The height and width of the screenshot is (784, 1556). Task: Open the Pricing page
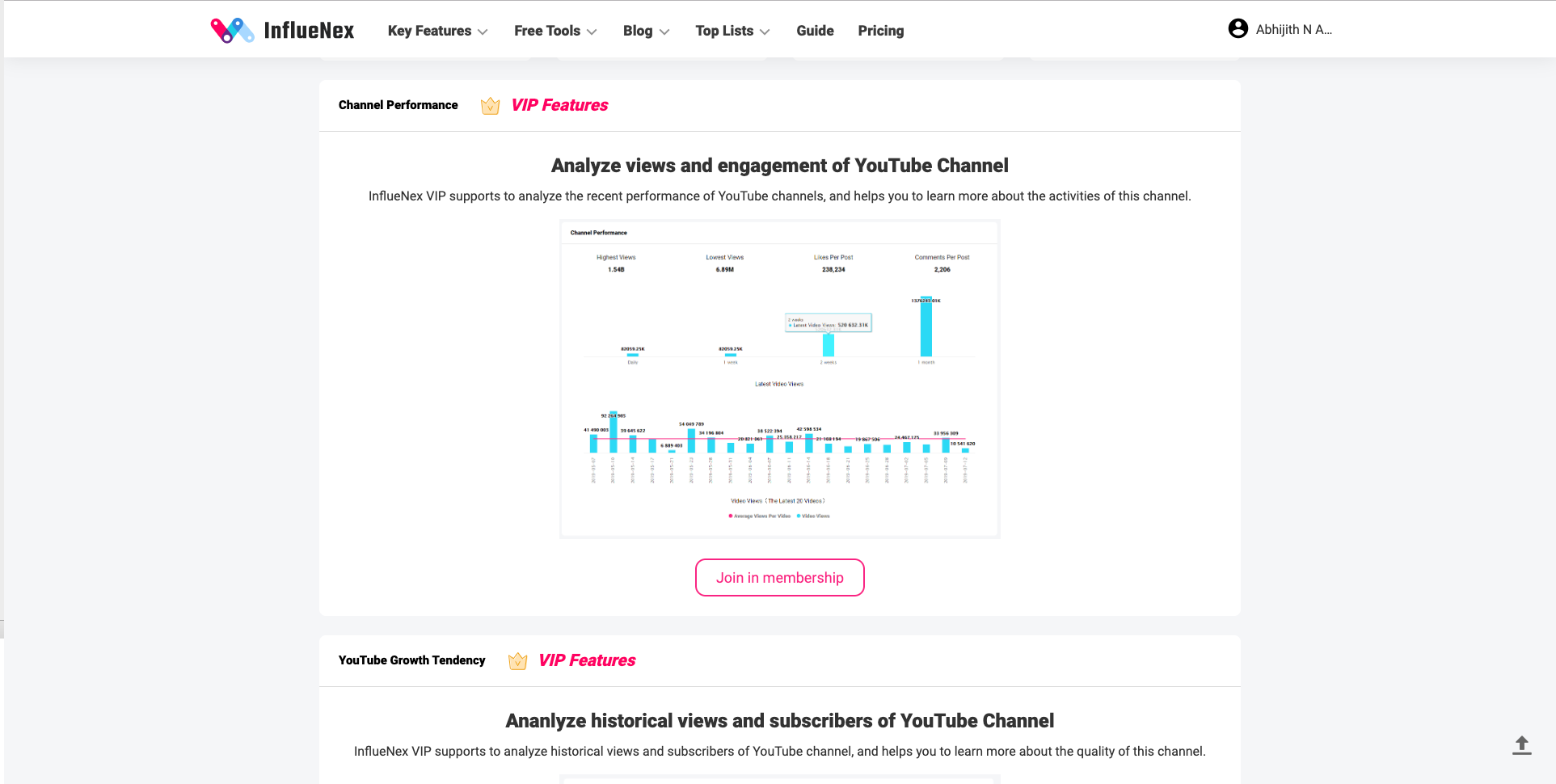880,31
